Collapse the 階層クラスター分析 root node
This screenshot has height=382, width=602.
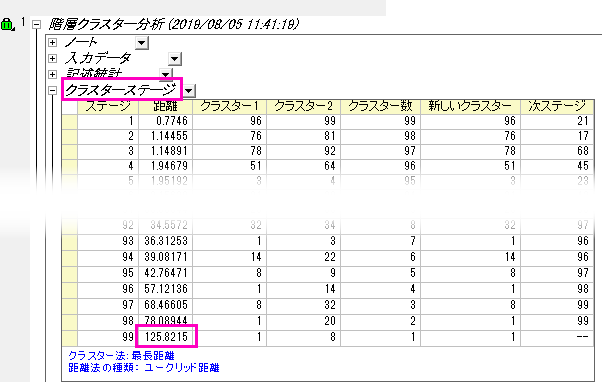click(36, 25)
